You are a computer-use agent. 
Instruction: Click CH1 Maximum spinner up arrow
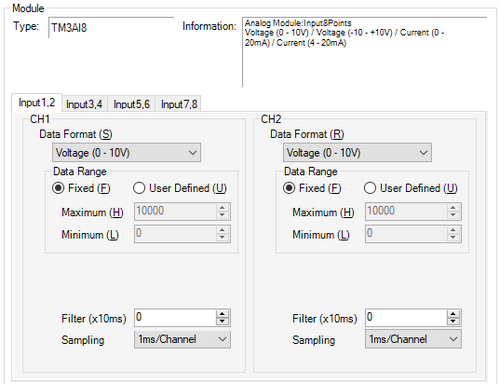(x=222, y=208)
